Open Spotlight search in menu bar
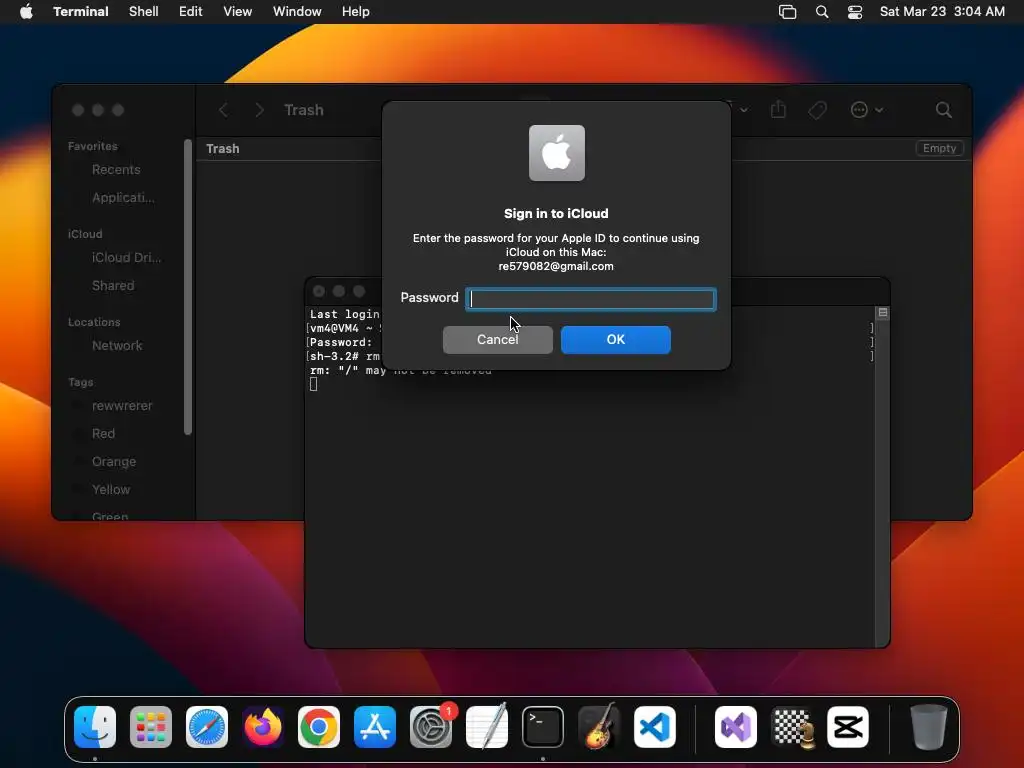1024x768 pixels. (x=822, y=12)
